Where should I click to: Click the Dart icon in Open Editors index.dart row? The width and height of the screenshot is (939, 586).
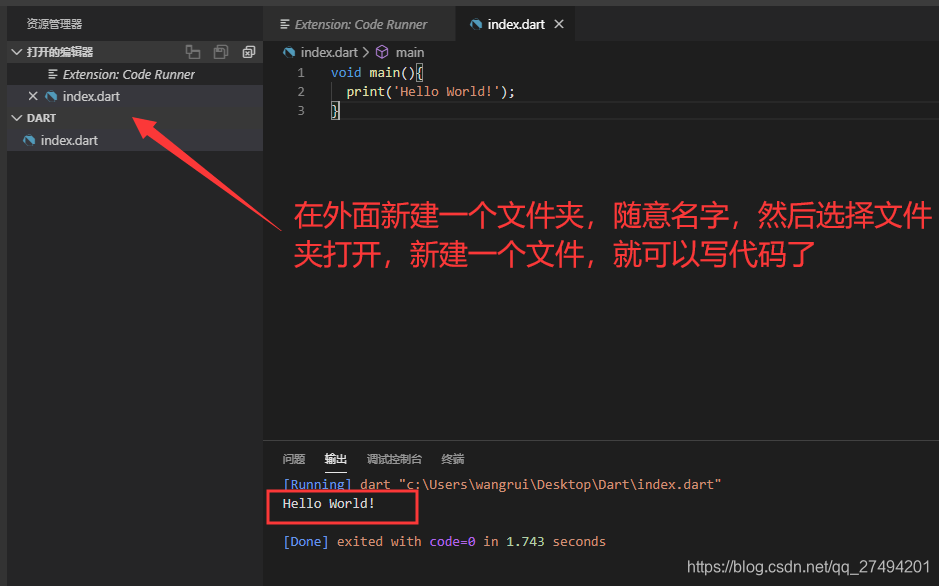point(52,96)
